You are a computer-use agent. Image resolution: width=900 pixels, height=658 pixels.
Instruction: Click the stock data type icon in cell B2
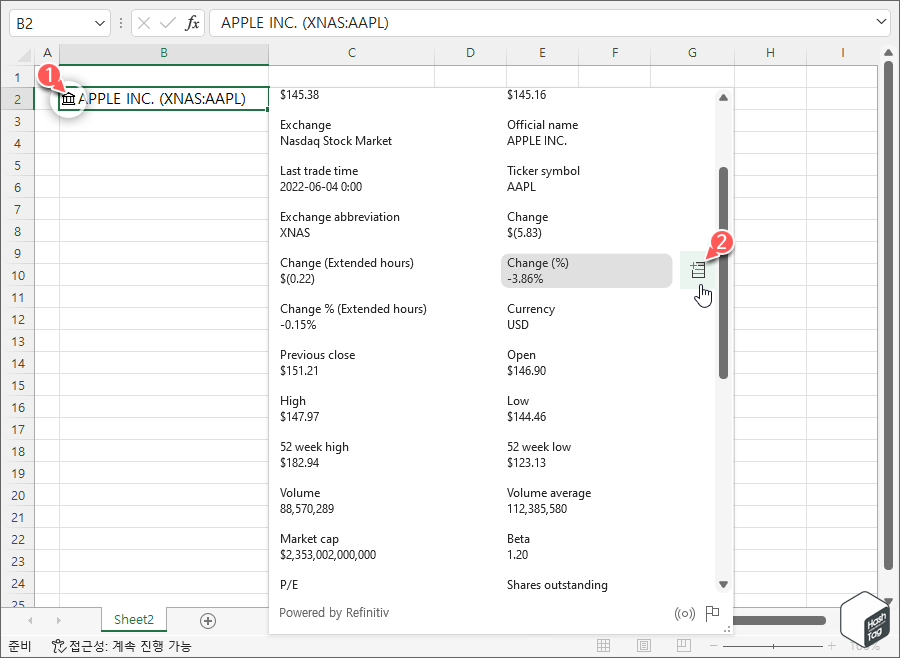(x=69, y=99)
